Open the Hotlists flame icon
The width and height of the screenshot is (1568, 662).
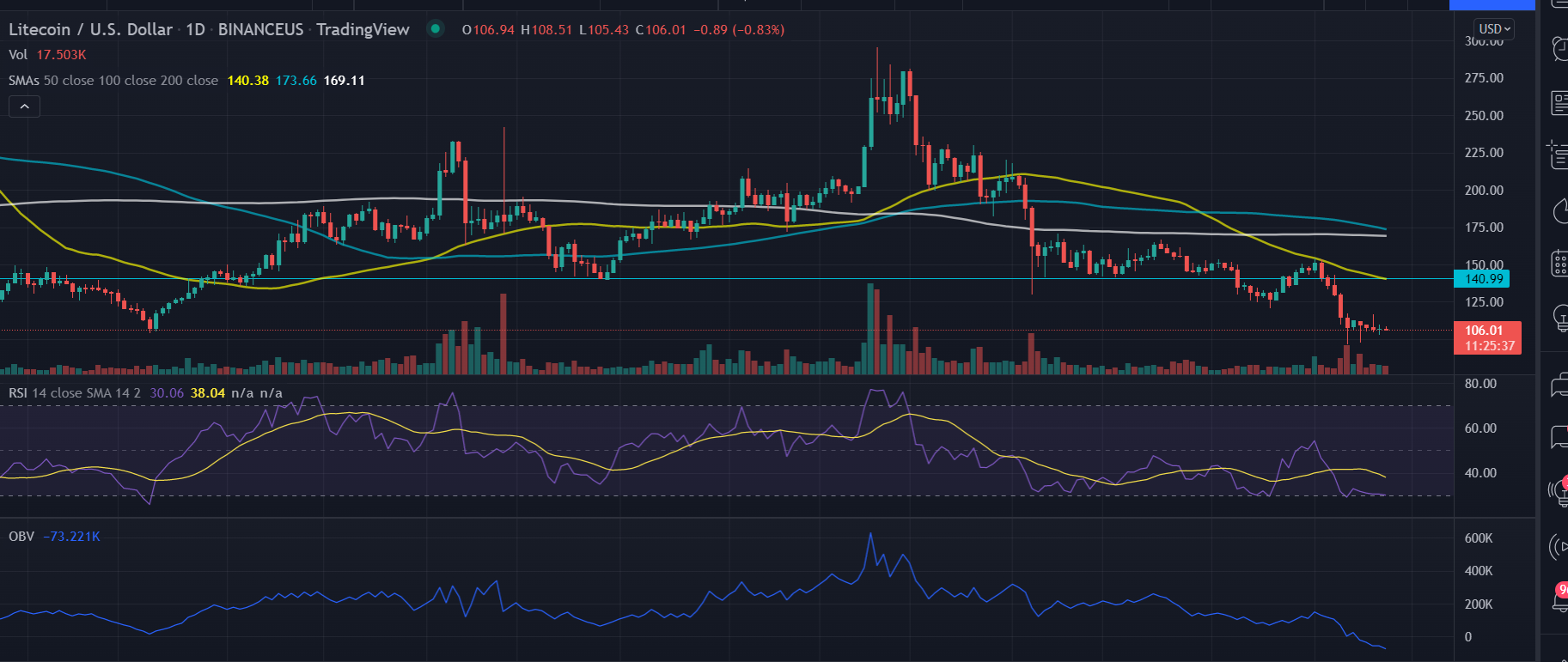click(x=1559, y=210)
